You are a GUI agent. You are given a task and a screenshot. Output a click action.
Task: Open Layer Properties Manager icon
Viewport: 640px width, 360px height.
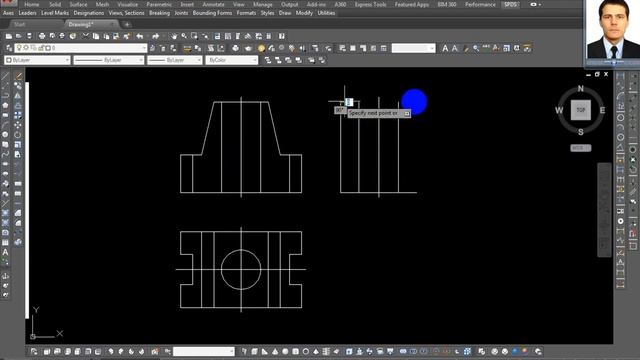click(x=9, y=48)
